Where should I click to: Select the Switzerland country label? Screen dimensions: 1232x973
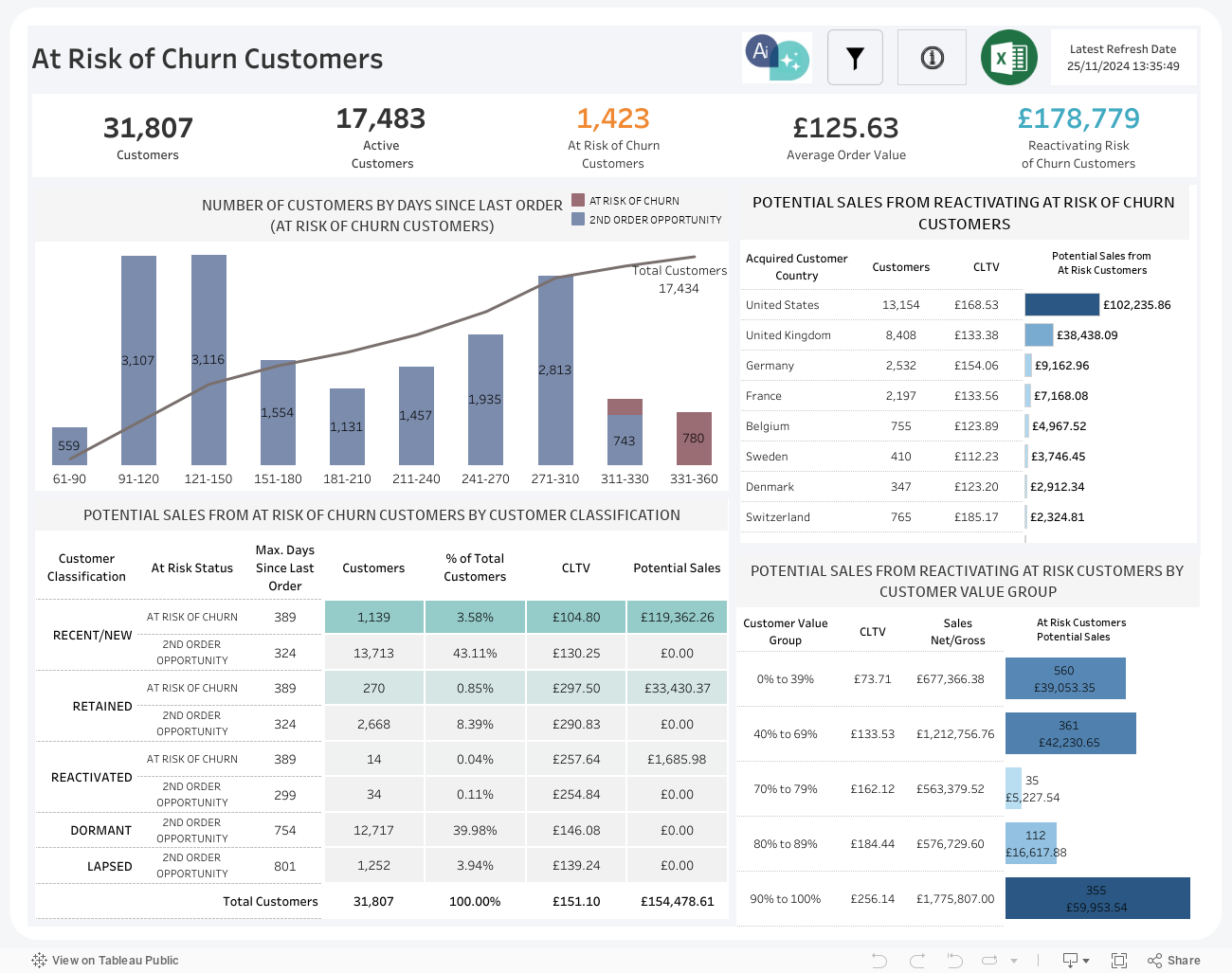(x=777, y=516)
